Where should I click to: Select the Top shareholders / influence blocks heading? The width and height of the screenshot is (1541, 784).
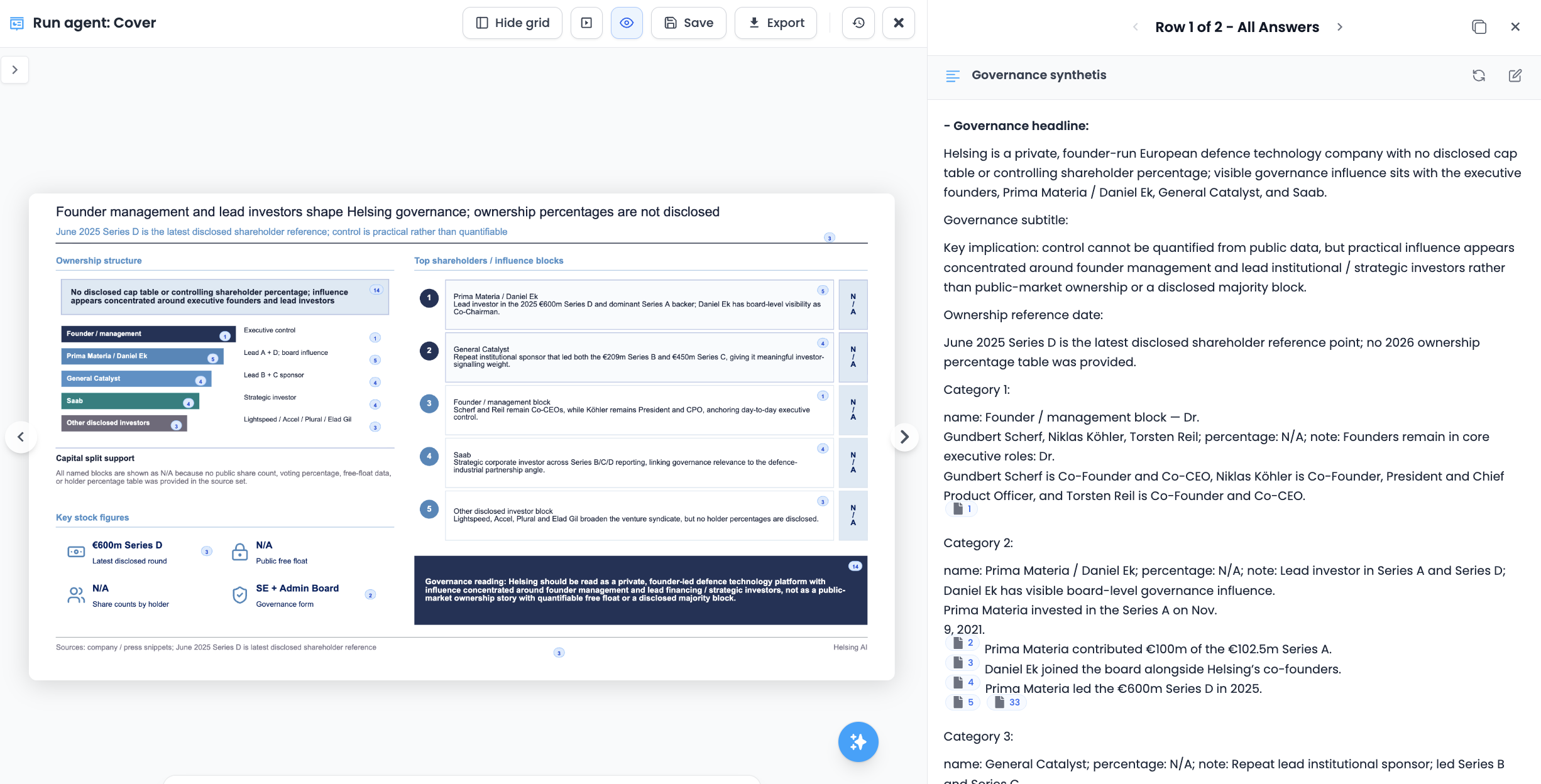coord(489,261)
